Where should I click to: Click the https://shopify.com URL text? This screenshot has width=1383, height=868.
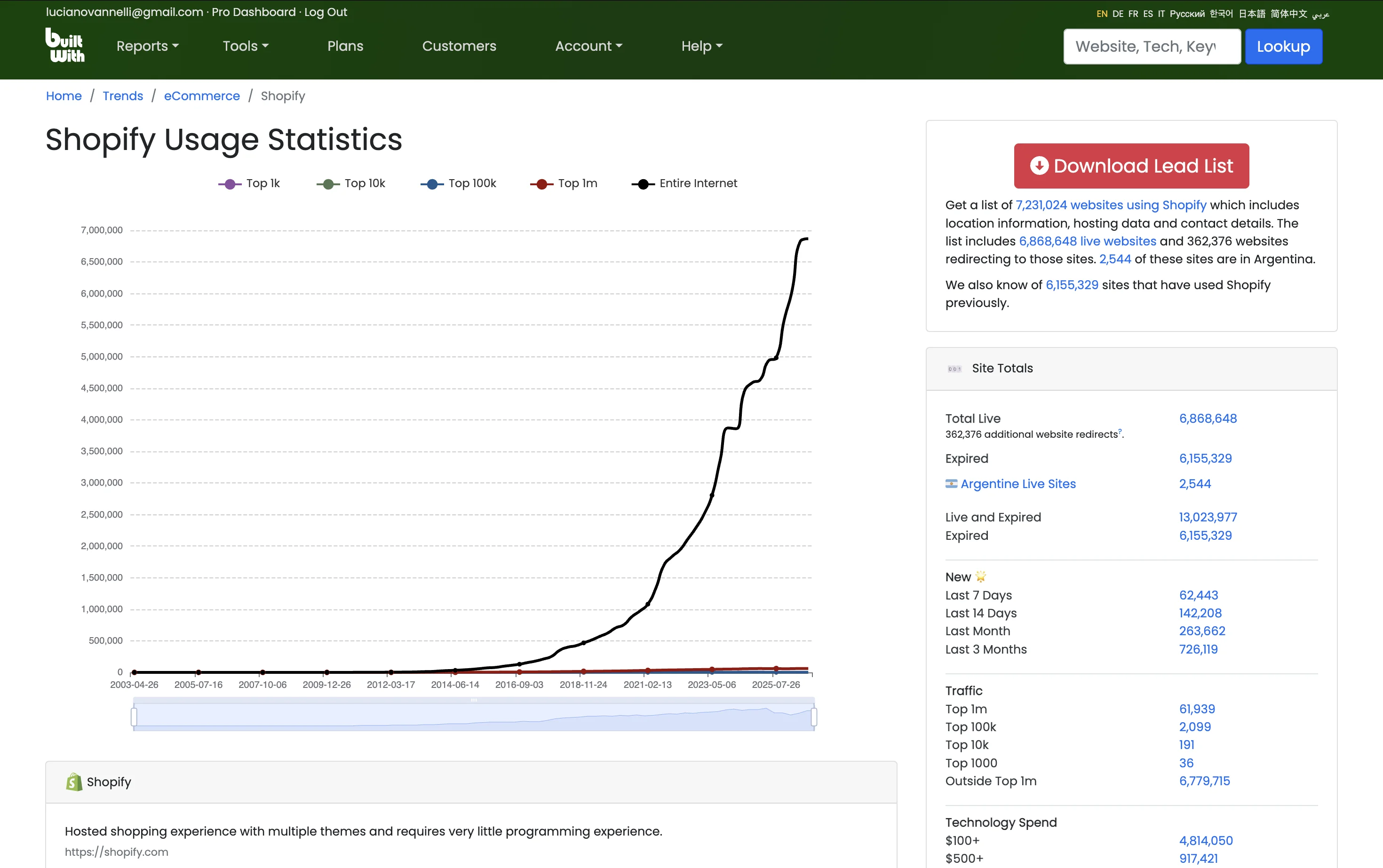pyautogui.click(x=117, y=852)
